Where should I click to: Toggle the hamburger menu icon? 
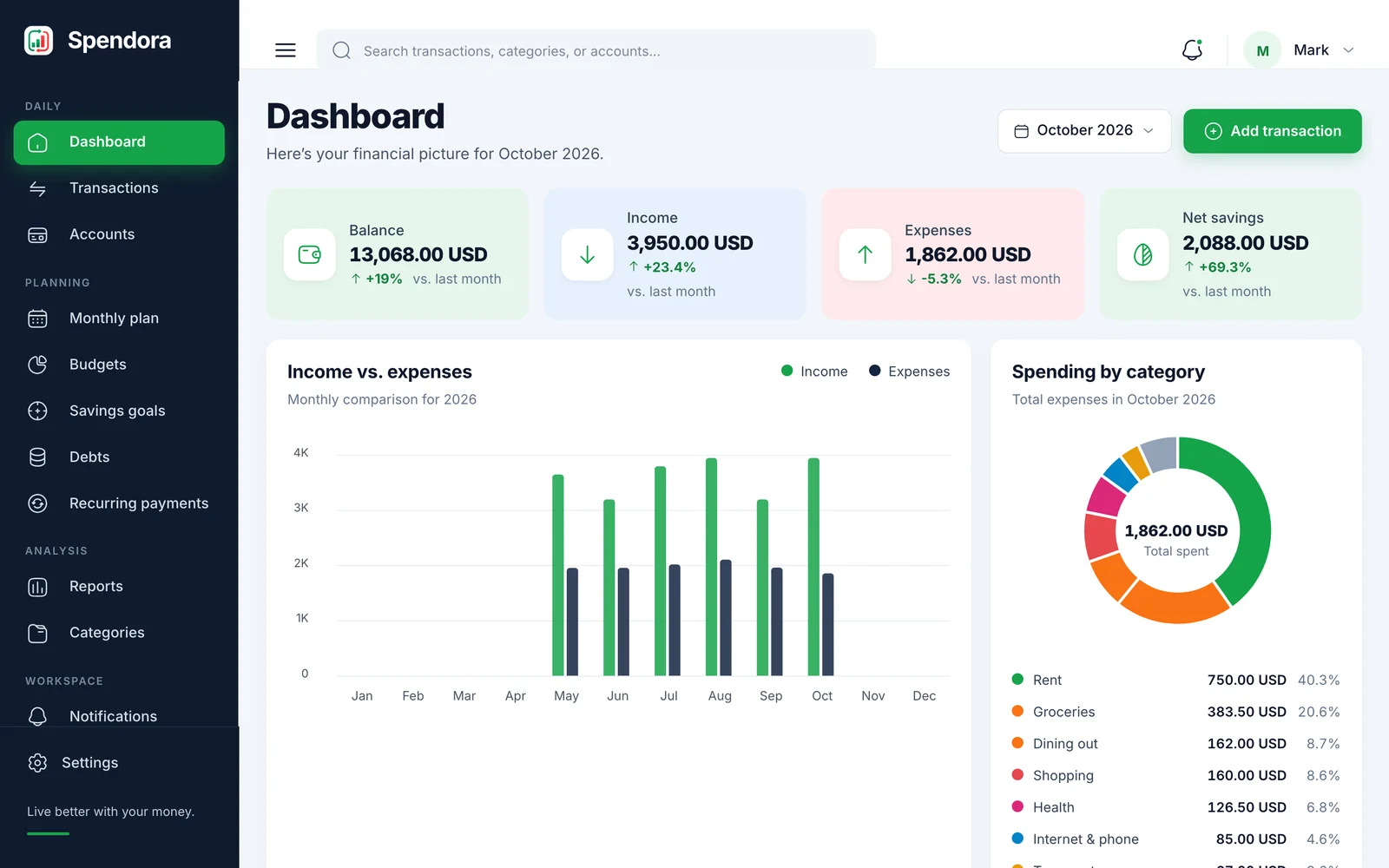[x=286, y=50]
